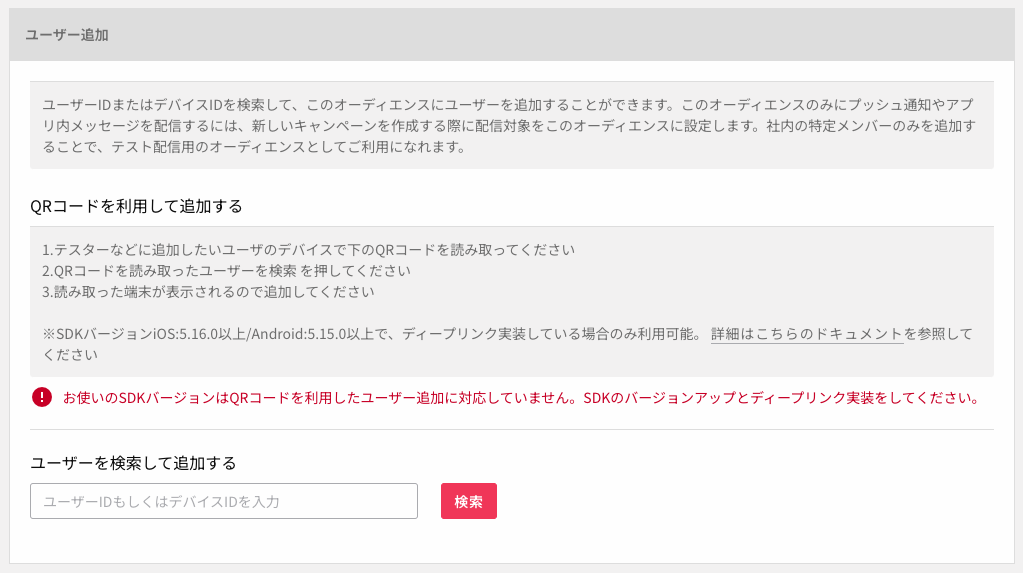1023x573 pixels.
Task: Select the audience description paragraph at top
Action: point(512,125)
